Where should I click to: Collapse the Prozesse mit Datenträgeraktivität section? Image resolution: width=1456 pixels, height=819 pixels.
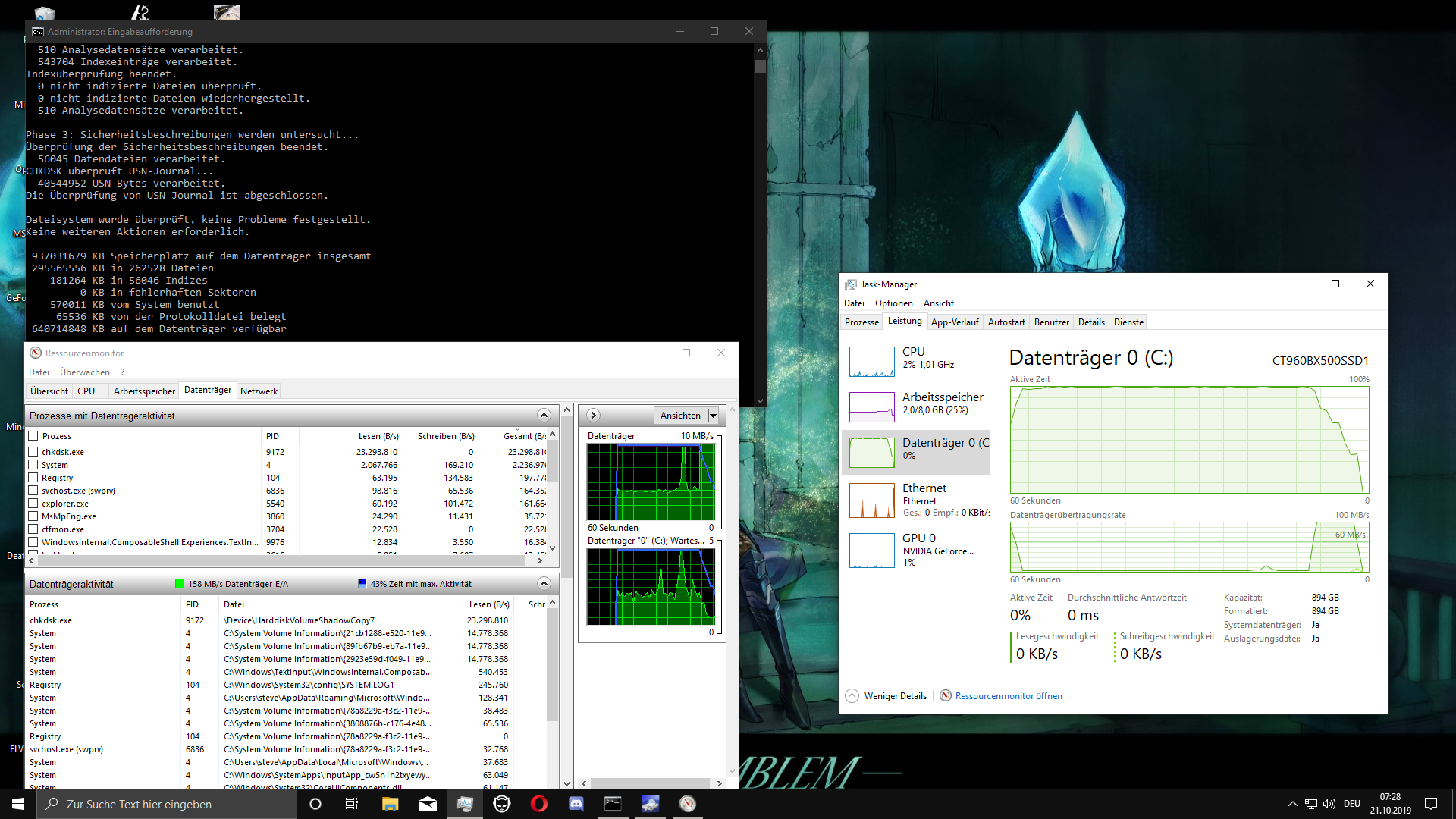544,416
